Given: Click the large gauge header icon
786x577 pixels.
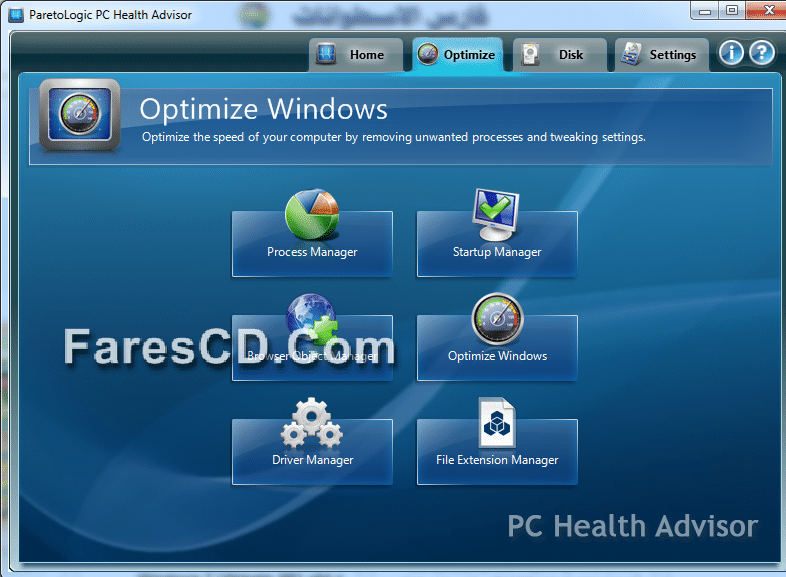Looking at the screenshot, I should point(80,114).
